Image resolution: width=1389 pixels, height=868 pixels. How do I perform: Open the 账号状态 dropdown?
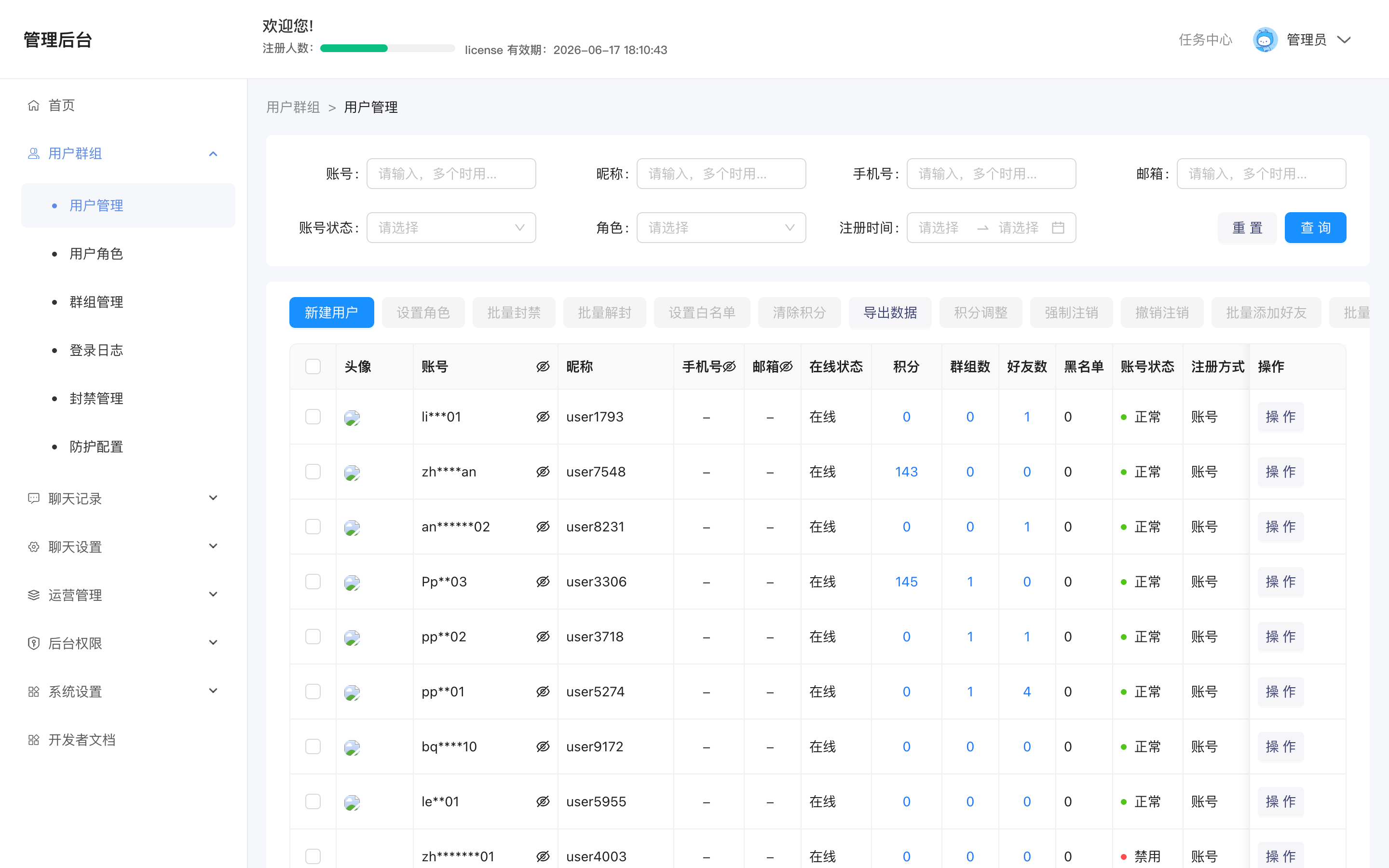click(451, 228)
